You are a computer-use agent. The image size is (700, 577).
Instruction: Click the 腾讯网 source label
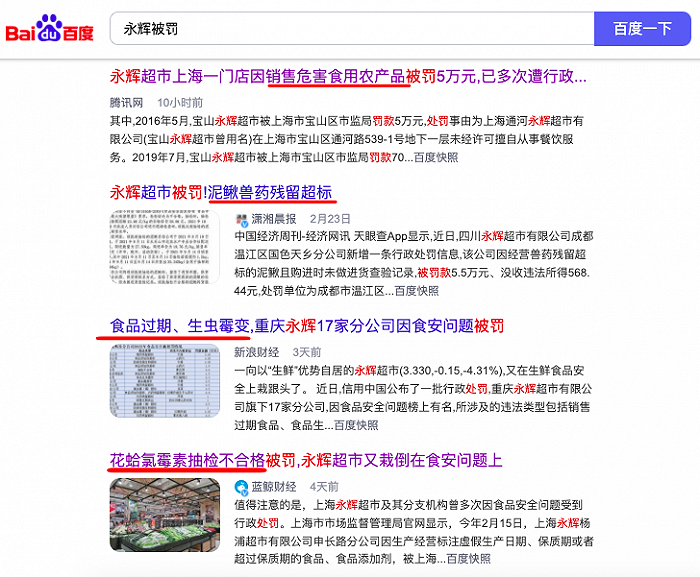tap(126, 103)
